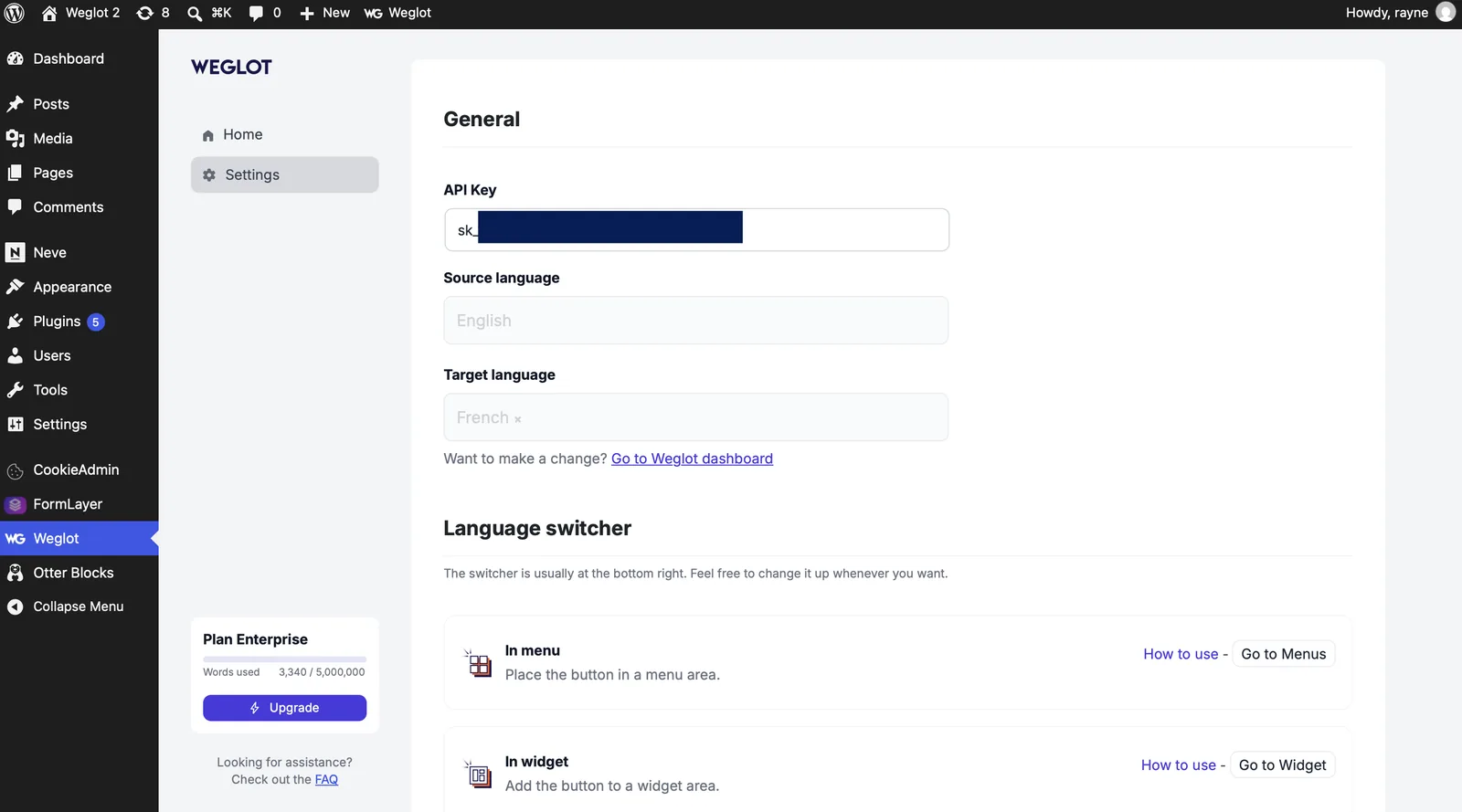Open the Pages menu
The height and width of the screenshot is (812, 1462).
click(x=79, y=173)
